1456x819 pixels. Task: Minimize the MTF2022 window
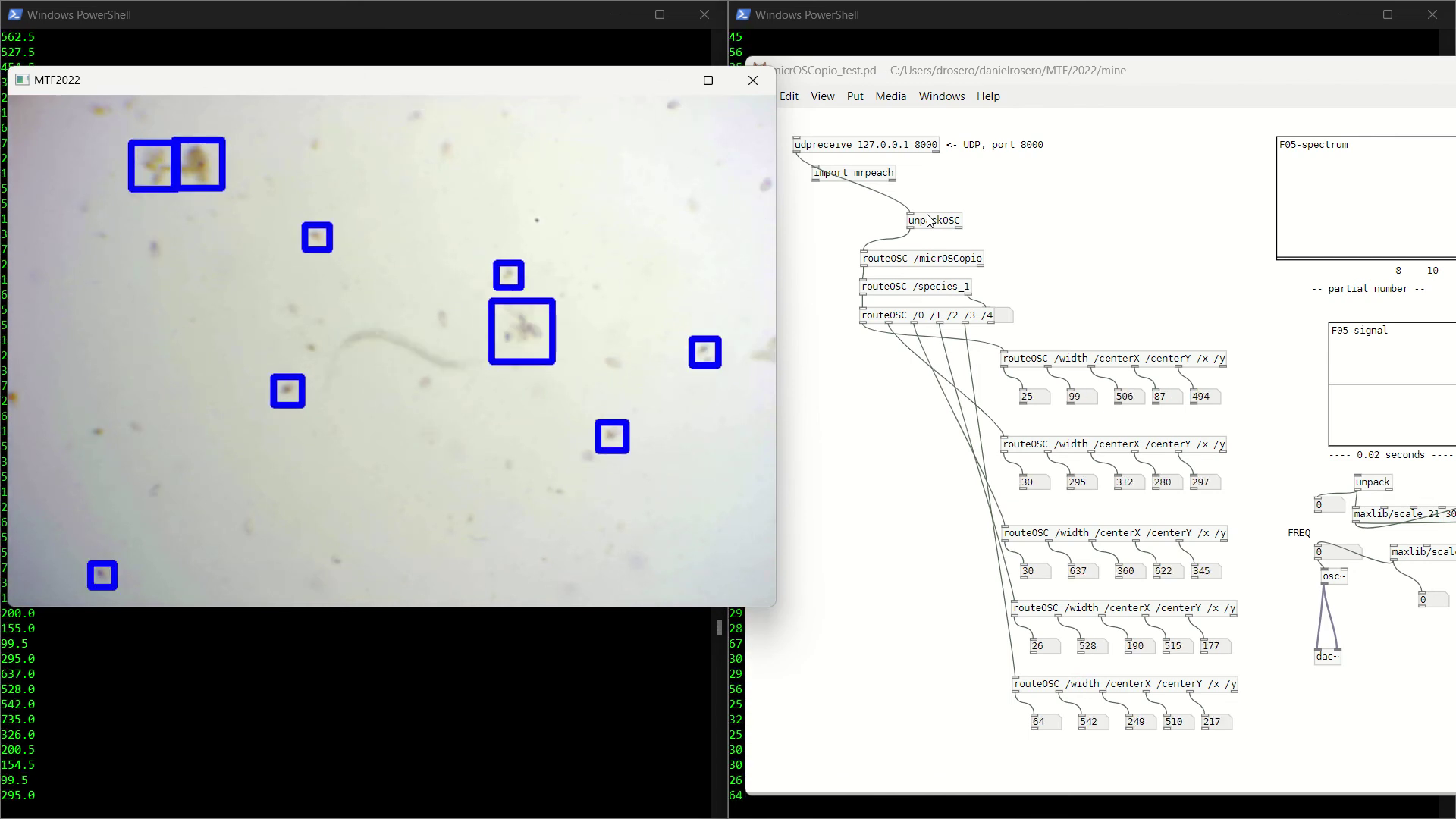tap(664, 80)
